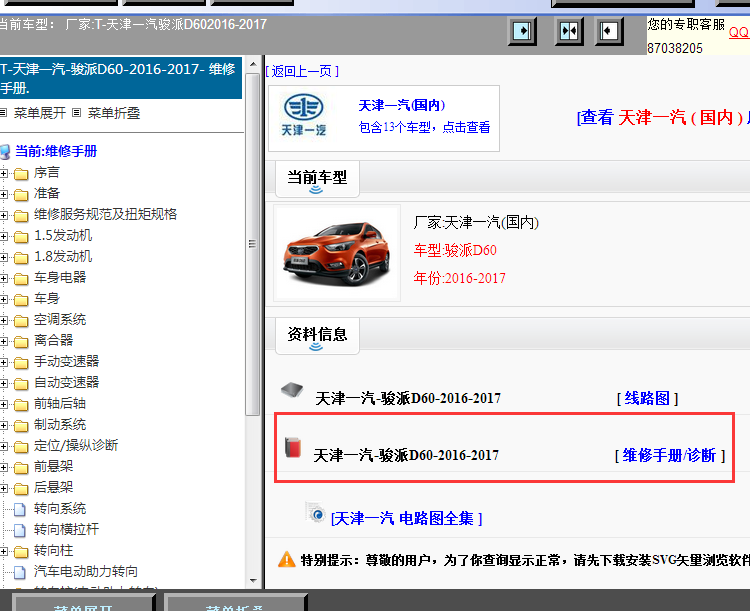750x611 pixels.
Task: Click tree scrollbar down arrow
Action: (253, 581)
